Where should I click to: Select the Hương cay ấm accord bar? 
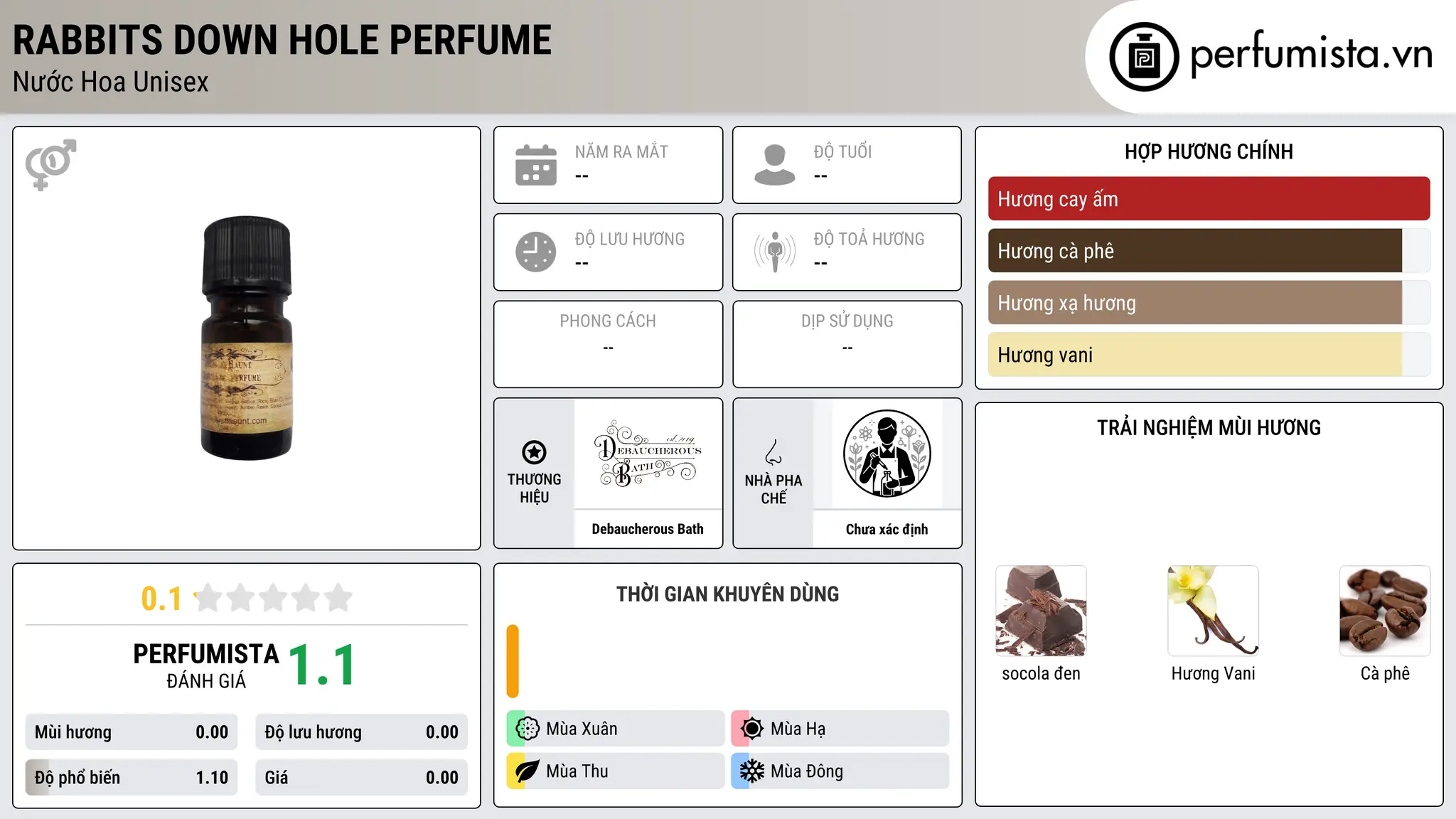click(x=1209, y=199)
